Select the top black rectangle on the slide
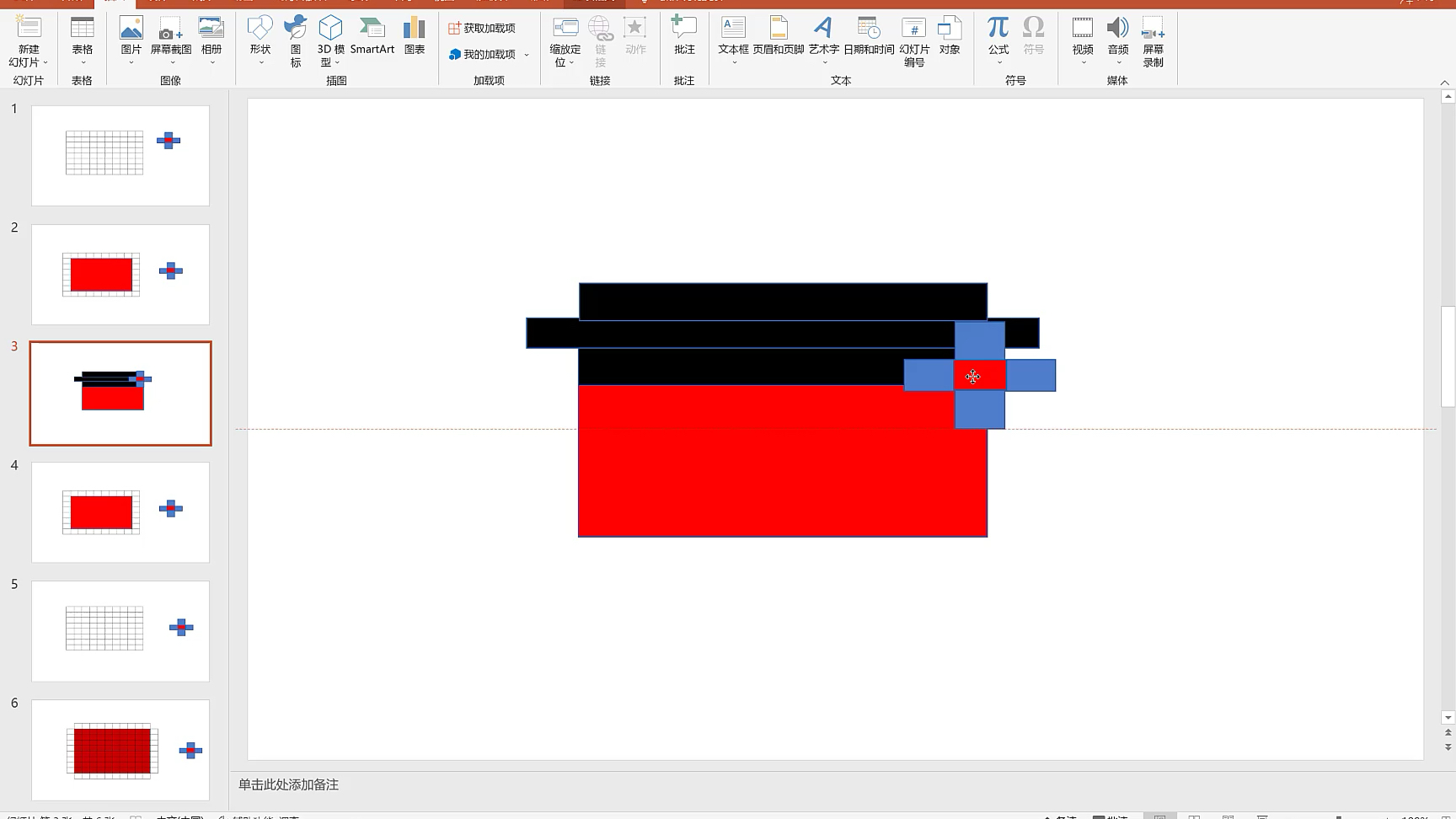 [783, 301]
